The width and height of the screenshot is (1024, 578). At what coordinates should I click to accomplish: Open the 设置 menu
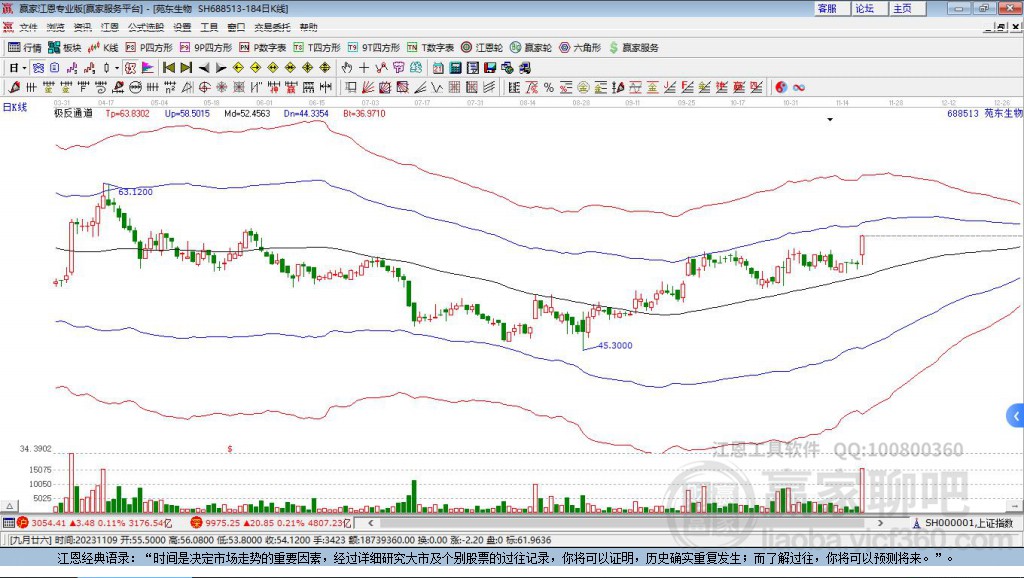tap(182, 27)
